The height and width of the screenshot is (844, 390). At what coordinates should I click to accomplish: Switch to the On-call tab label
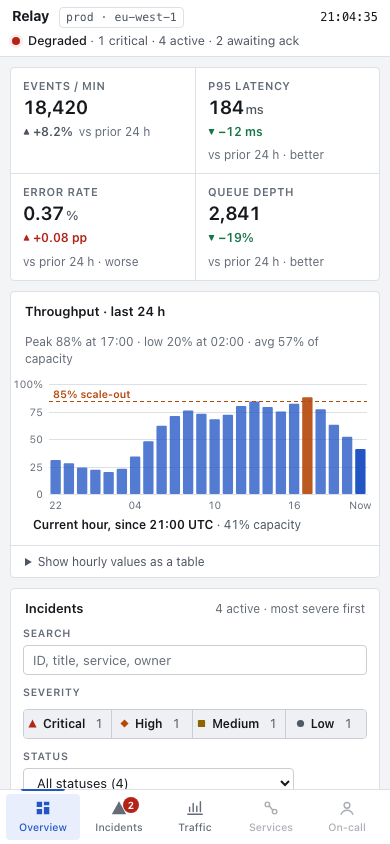[347, 827]
